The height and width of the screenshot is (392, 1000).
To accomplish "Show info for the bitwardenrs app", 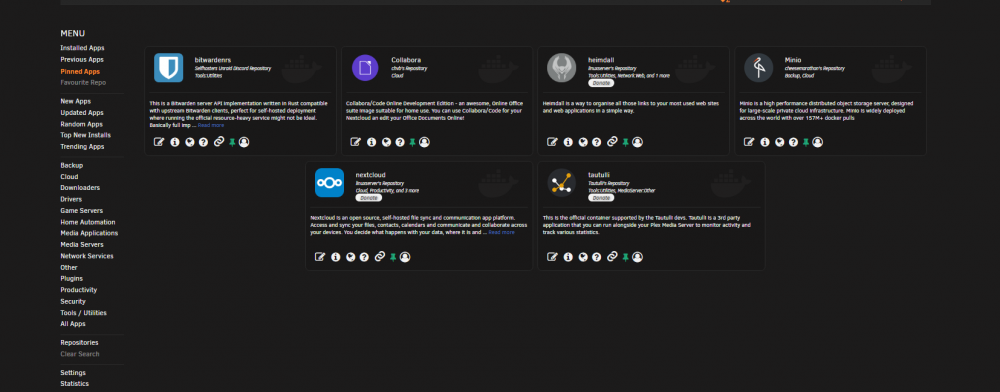I will 175,142.
